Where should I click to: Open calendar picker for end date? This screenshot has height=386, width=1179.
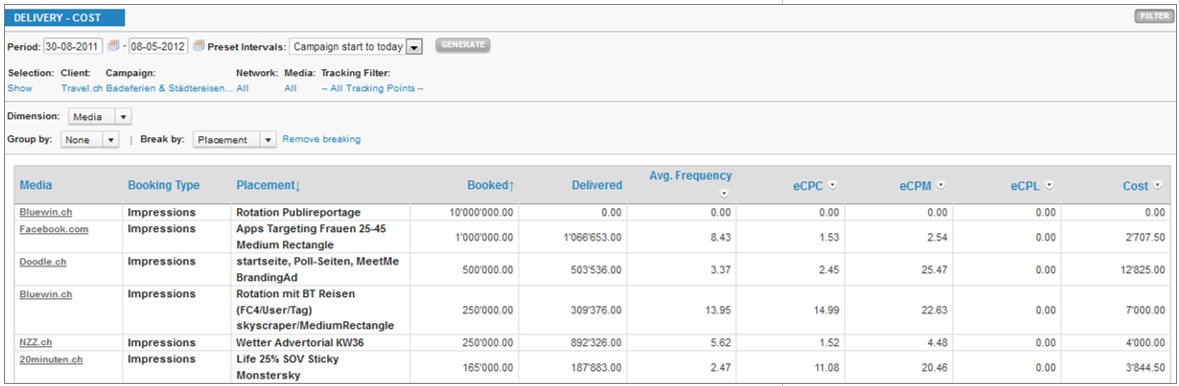(x=199, y=46)
